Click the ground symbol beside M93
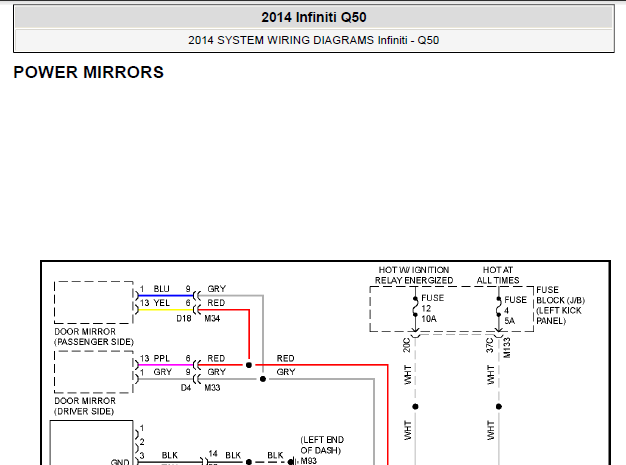This screenshot has height=465, width=626. point(294,462)
